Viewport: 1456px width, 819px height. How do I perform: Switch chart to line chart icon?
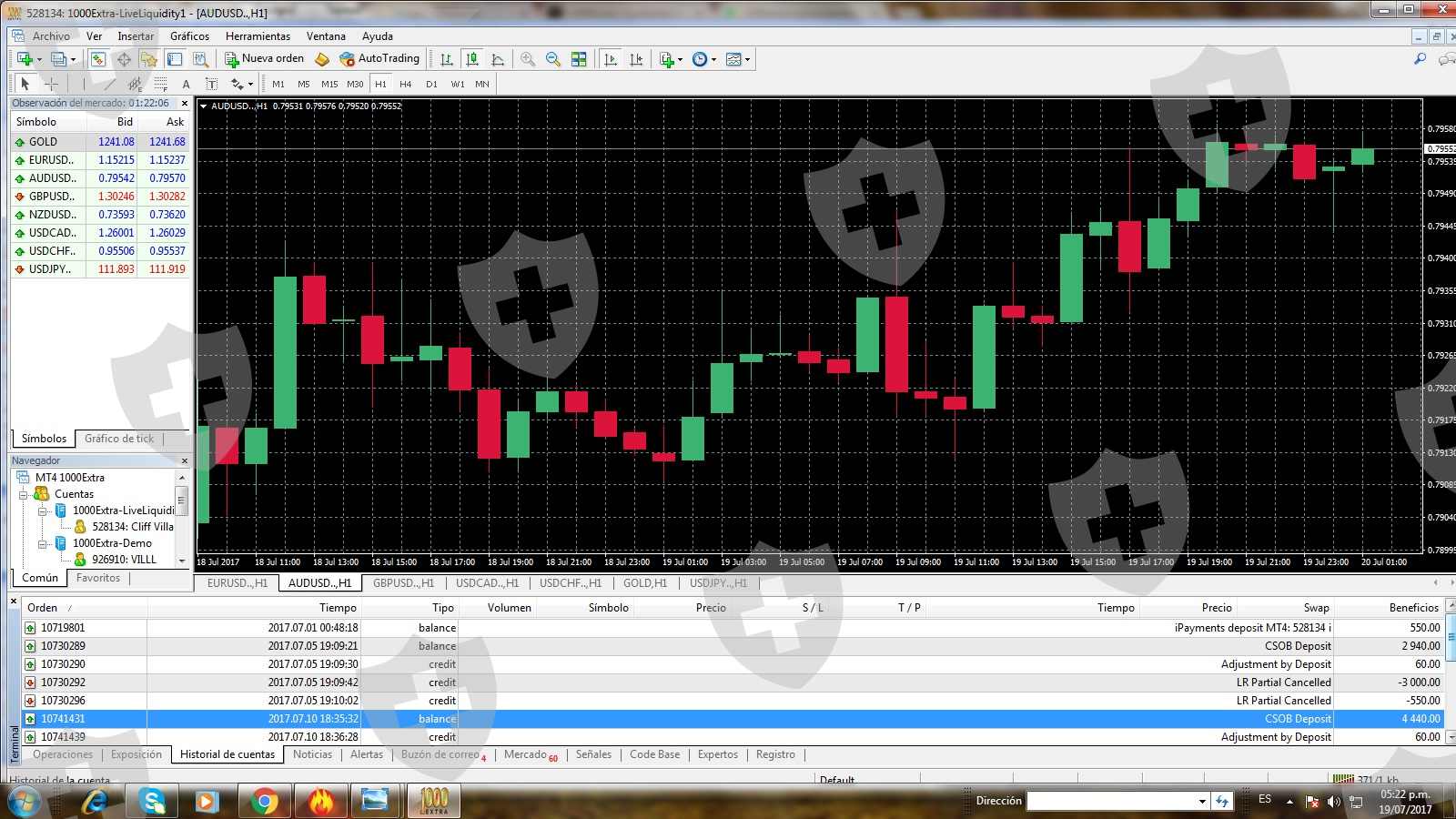(498, 59)
